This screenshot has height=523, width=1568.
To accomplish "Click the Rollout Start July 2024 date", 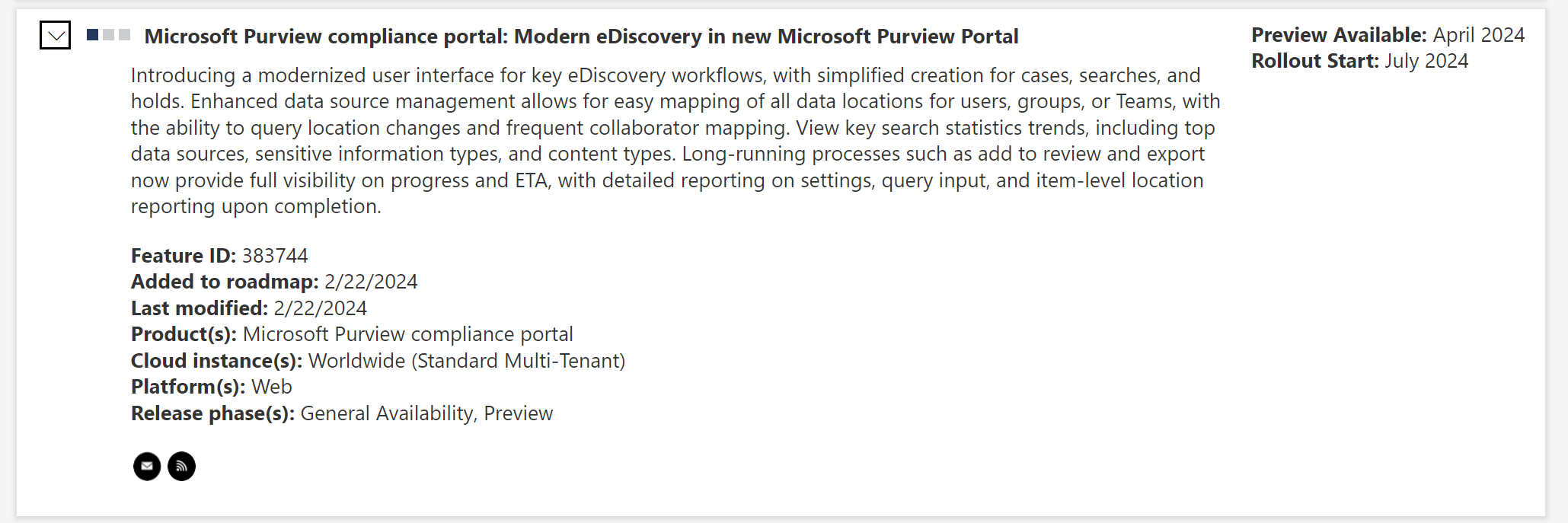I will (1426, 61).
